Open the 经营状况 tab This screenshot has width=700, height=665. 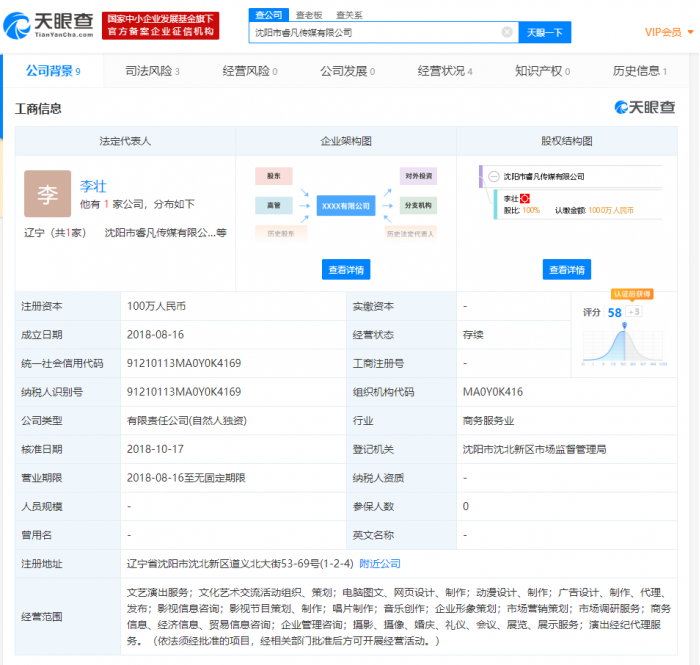point(445,71)
